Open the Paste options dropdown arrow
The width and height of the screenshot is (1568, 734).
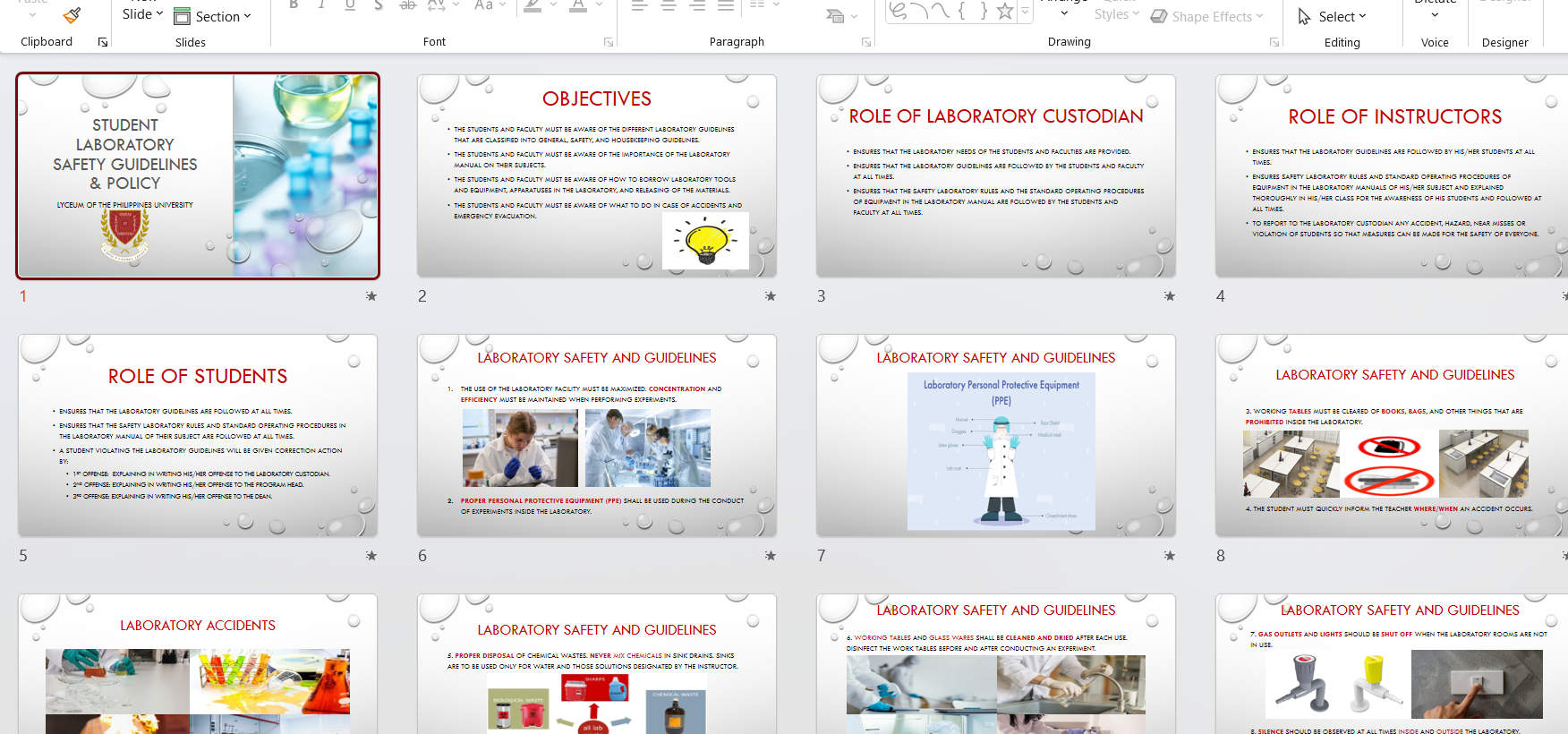[33, 13]
